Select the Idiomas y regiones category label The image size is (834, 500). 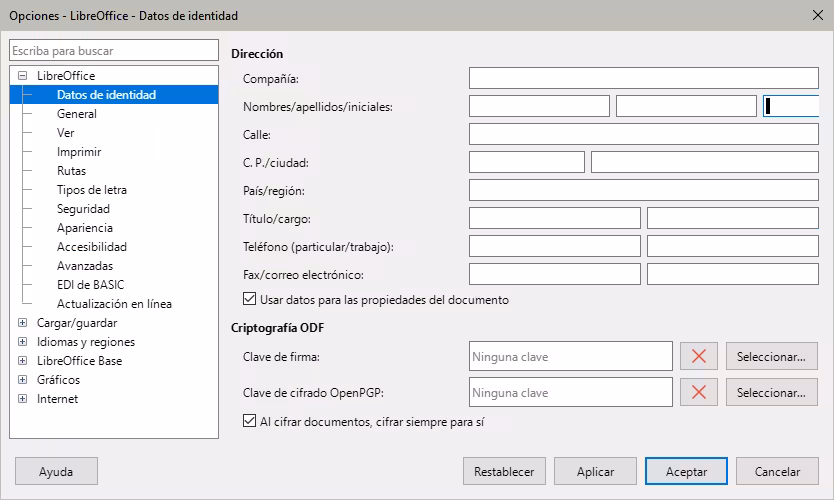coord(86,342)
